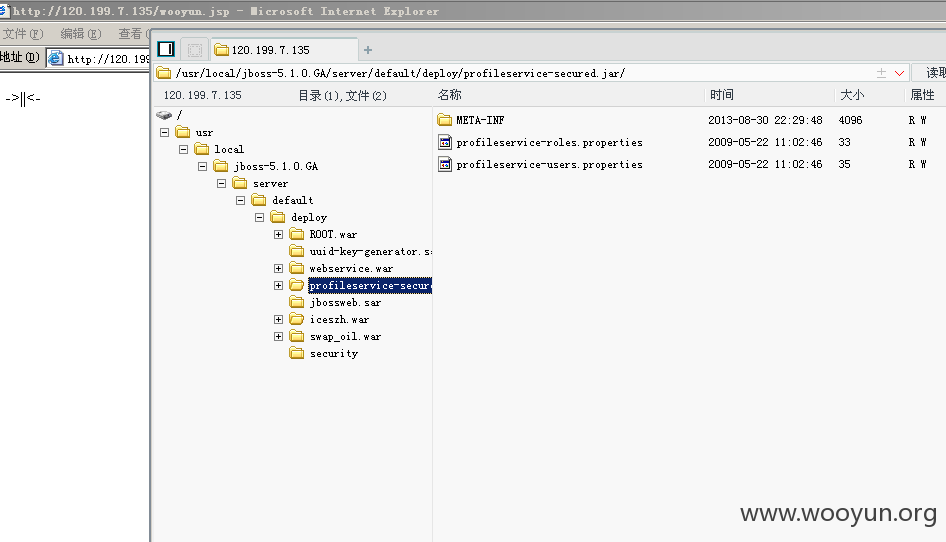Open a new tab with plus icon
Image resolution: width=946 pixels, height=542 pixels.
pos(368,50)
